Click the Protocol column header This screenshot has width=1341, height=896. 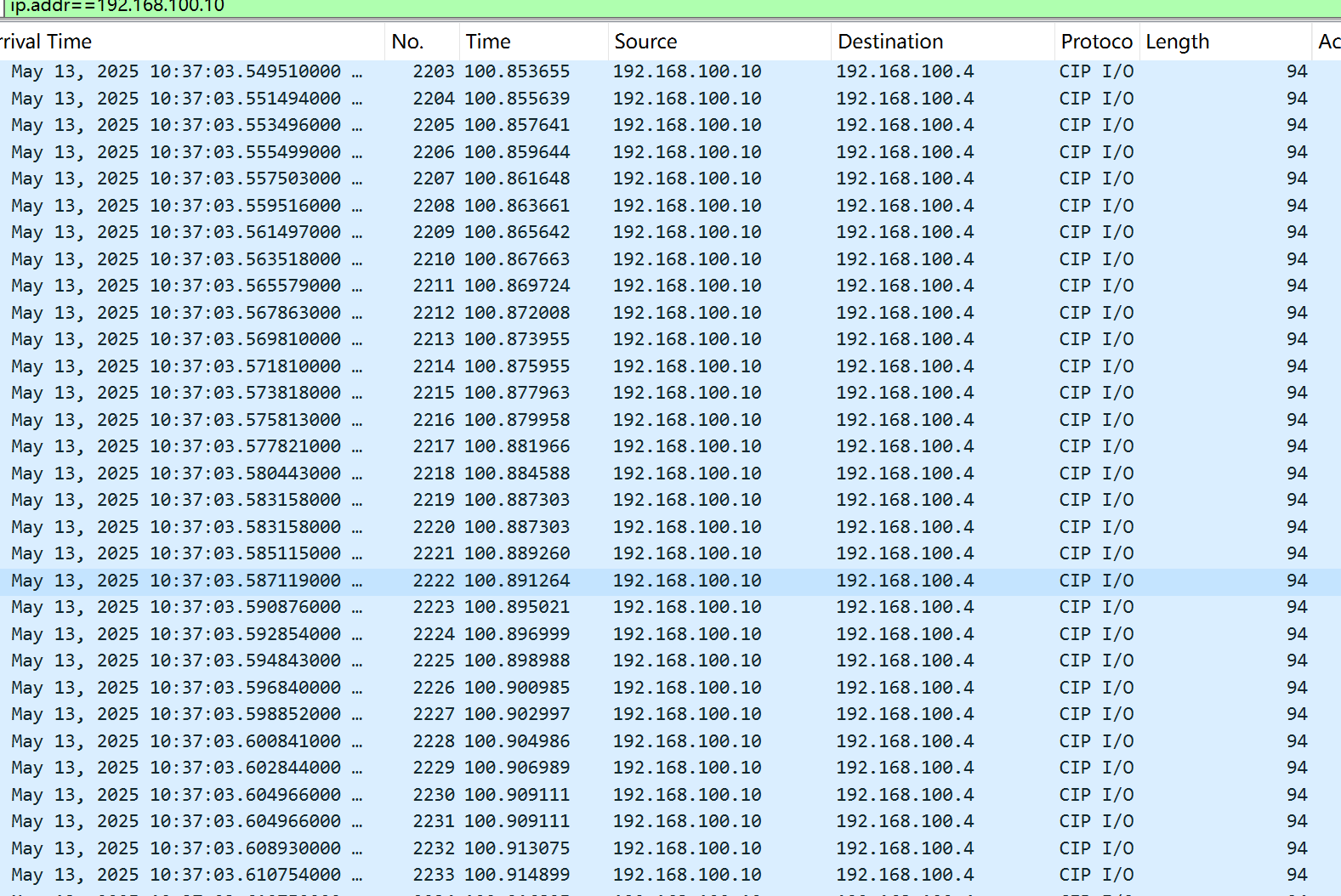tap(1096, 42)
